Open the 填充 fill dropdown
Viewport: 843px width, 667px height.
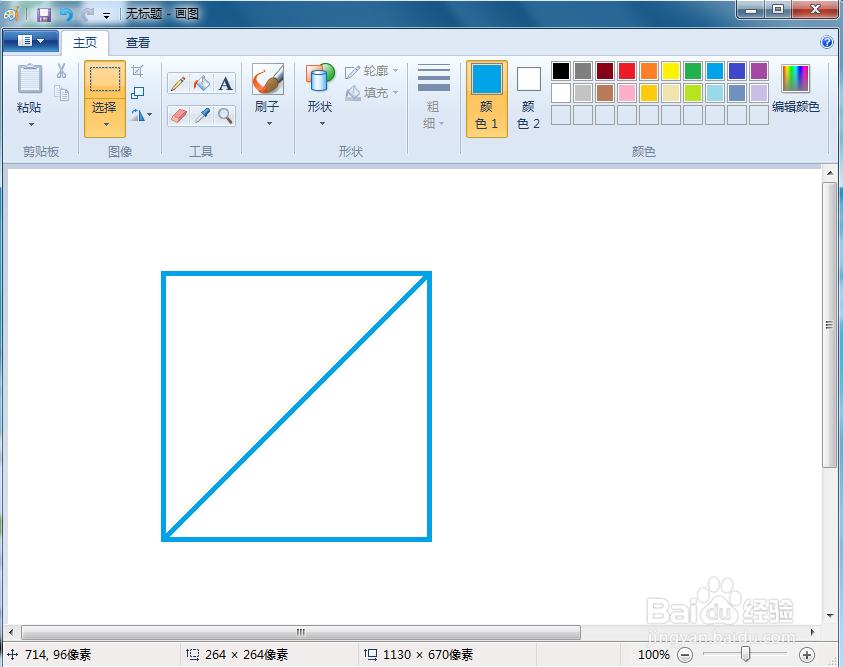pos(372,93)
